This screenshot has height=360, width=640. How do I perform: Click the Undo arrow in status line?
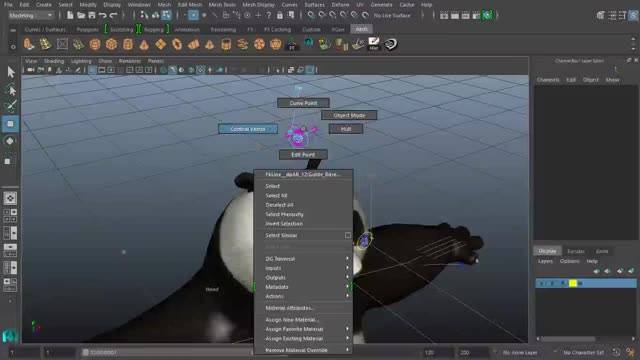(x=102, y=16)
